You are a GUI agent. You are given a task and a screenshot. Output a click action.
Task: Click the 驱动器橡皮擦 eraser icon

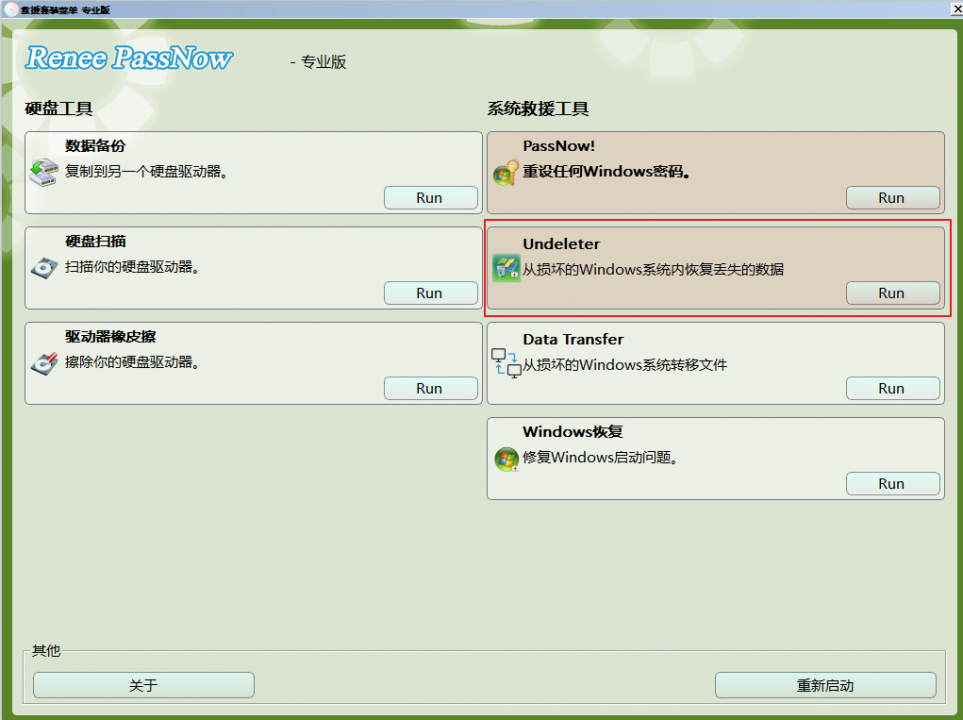point(44,363)
